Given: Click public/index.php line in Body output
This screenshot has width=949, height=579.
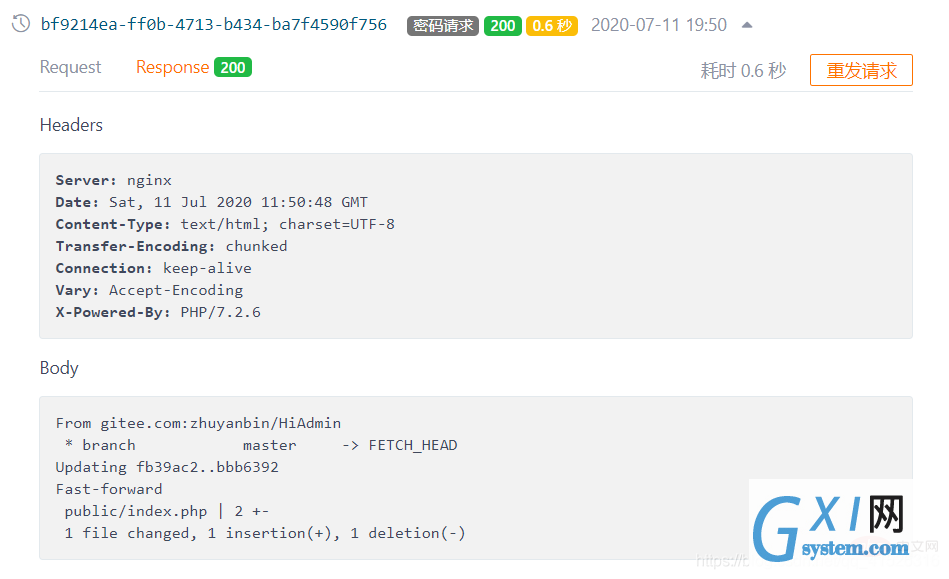Looking at the screenshot, I should [x=166, y=511].
